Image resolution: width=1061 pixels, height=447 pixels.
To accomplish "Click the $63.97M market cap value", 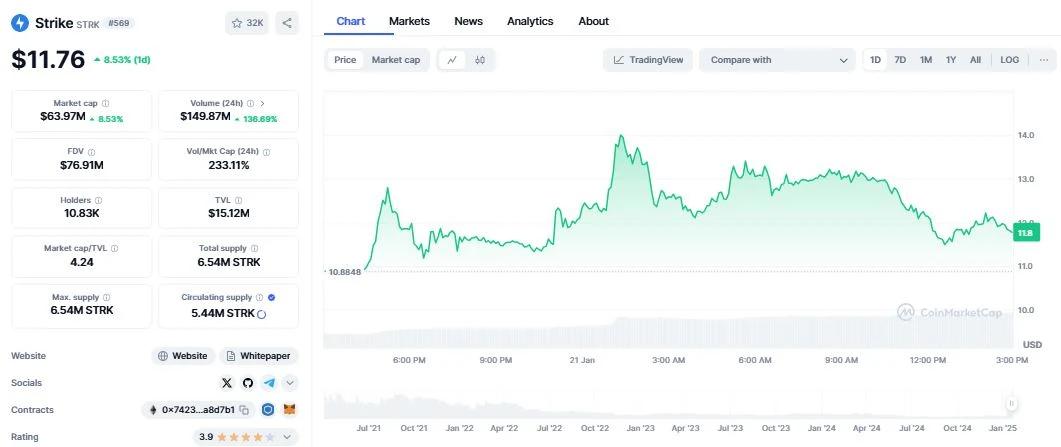I will coord(63,117).
